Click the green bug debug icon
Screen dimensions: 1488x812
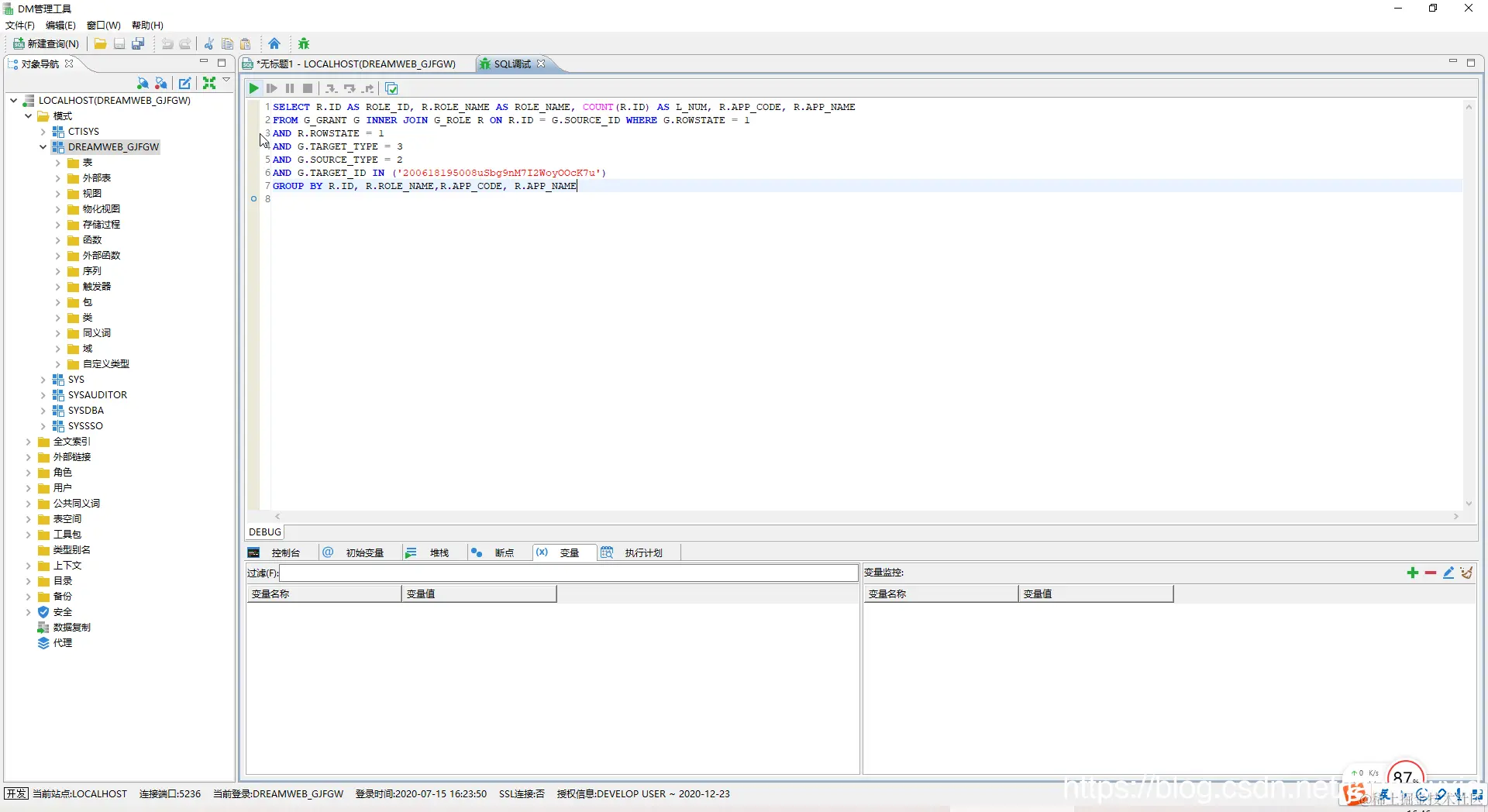point(304,43)
